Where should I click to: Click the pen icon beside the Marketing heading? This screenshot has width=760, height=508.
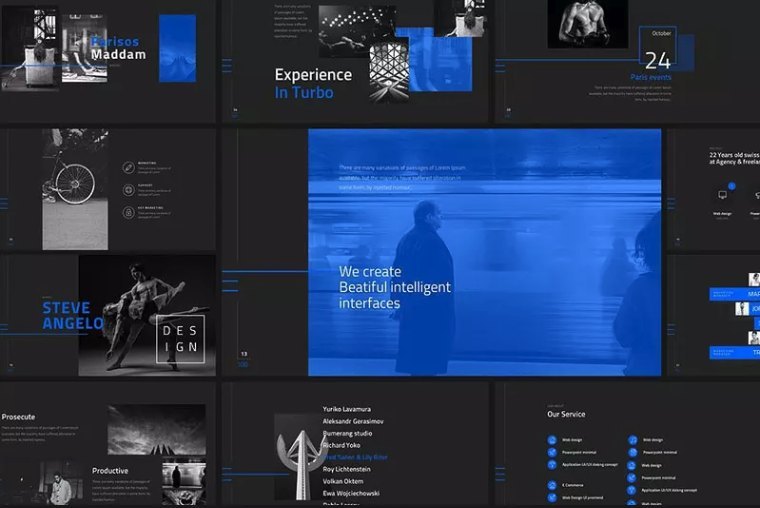click(128, 168)
